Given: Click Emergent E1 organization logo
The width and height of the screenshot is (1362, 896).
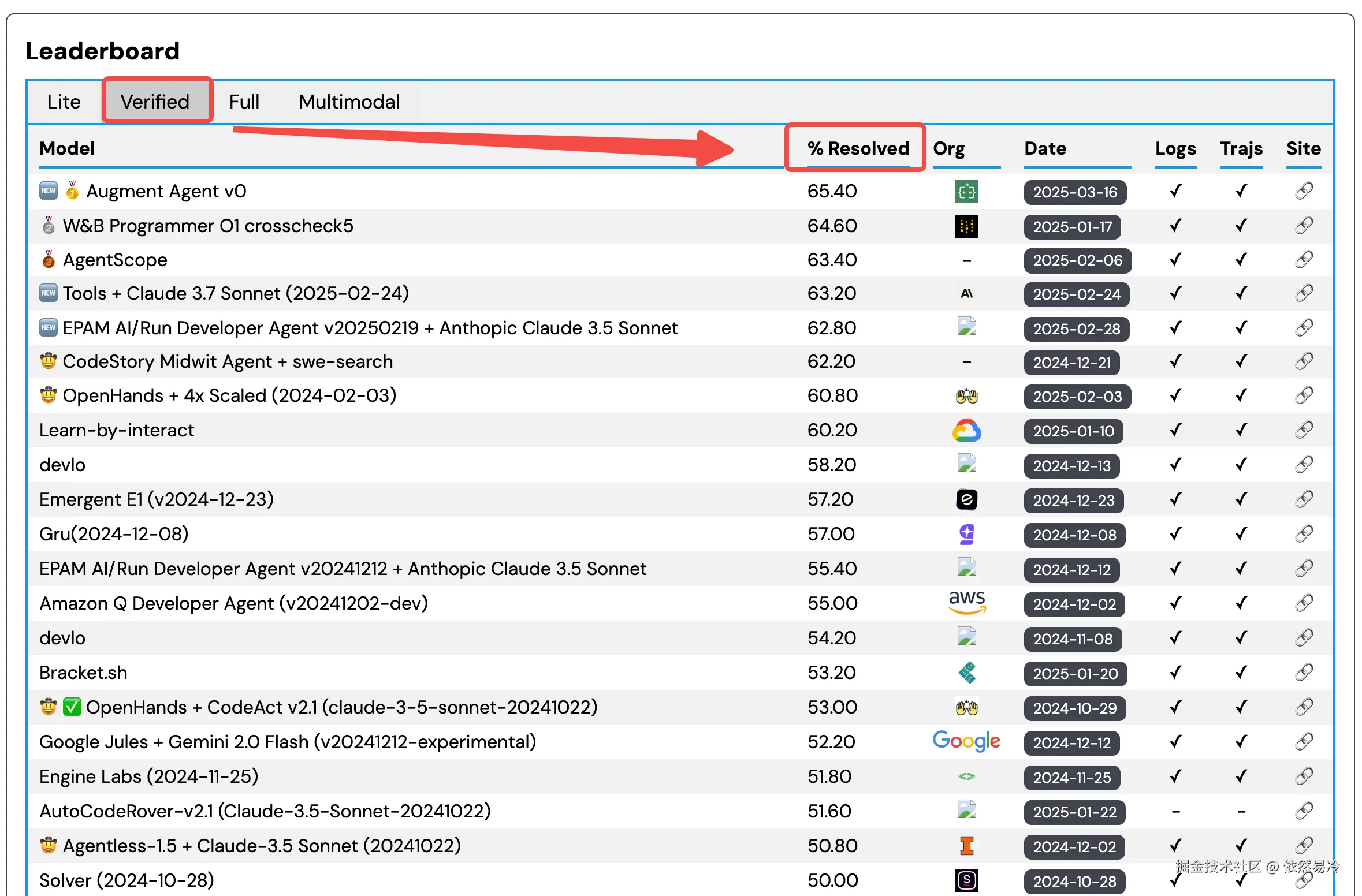Looking at the screenshot, I should (966, 499).
